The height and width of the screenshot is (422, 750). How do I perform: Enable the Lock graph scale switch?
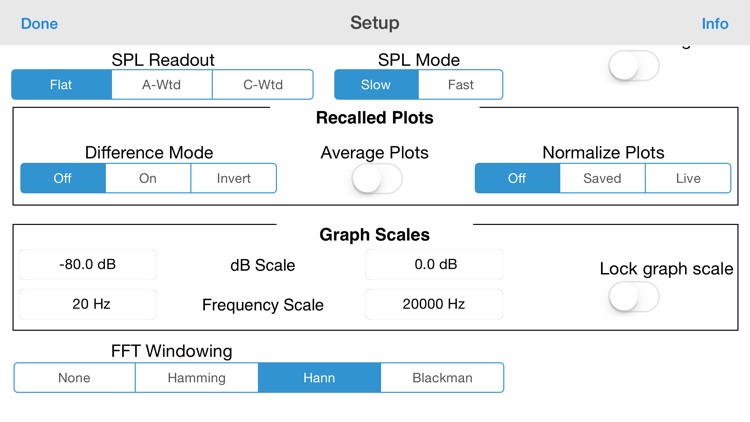(634, 296)
